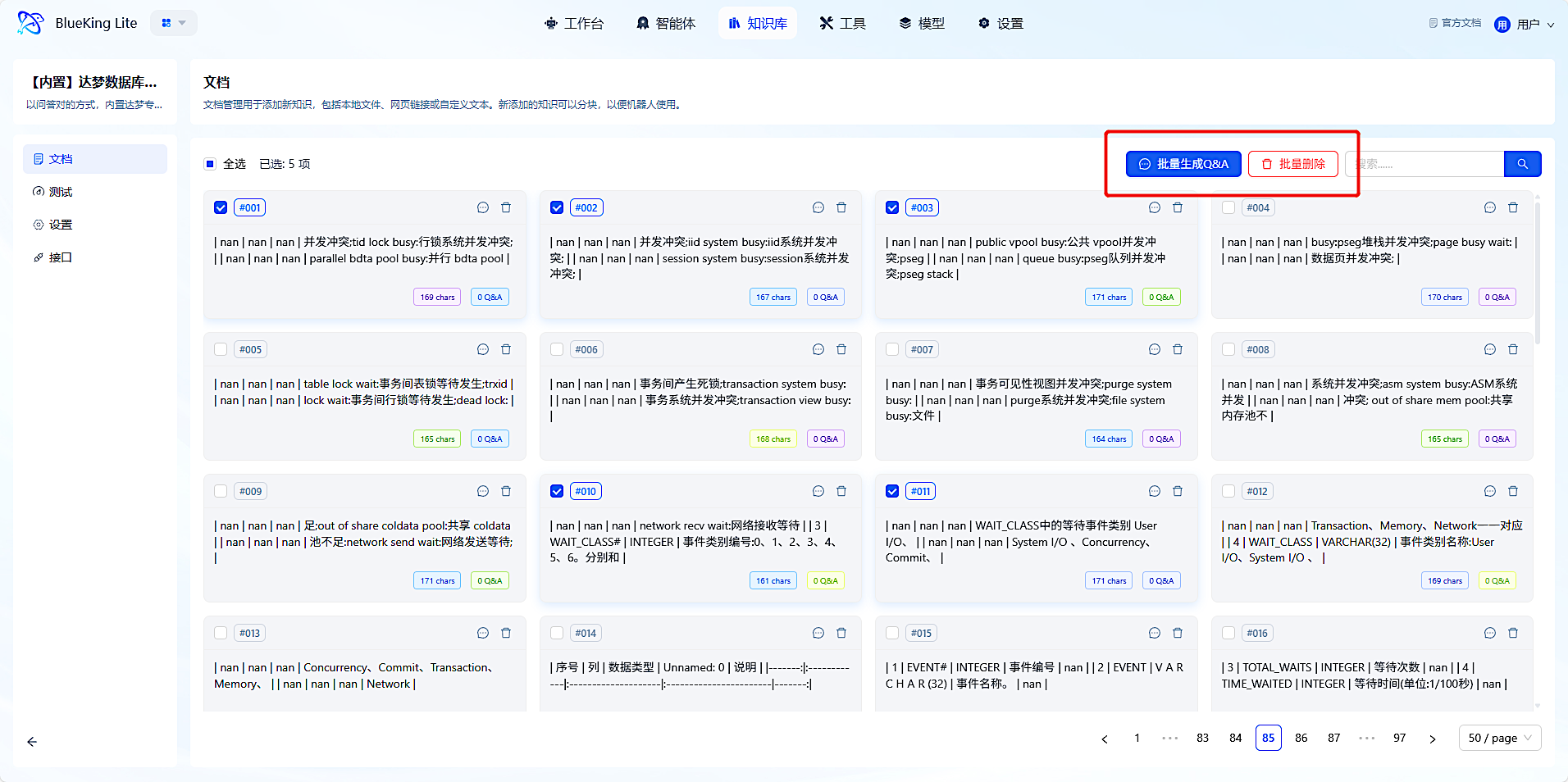Viewport: 1568px width, 782px height.
Task: Click the blue search magnifier button
Action: point(1522,164)
